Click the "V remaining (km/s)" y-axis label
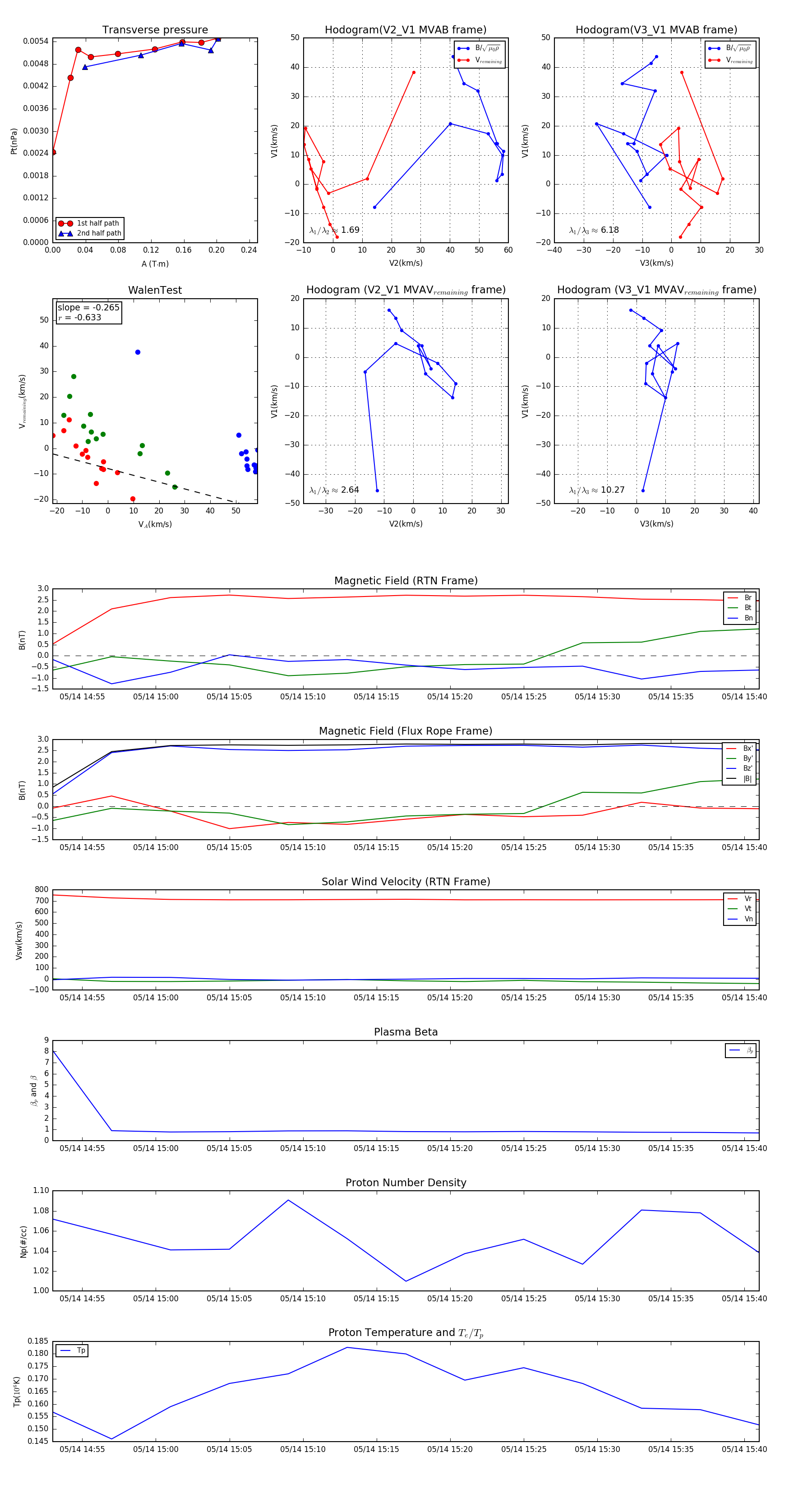The height and width of the screenshot is (1489, 812). click(23, 401)
